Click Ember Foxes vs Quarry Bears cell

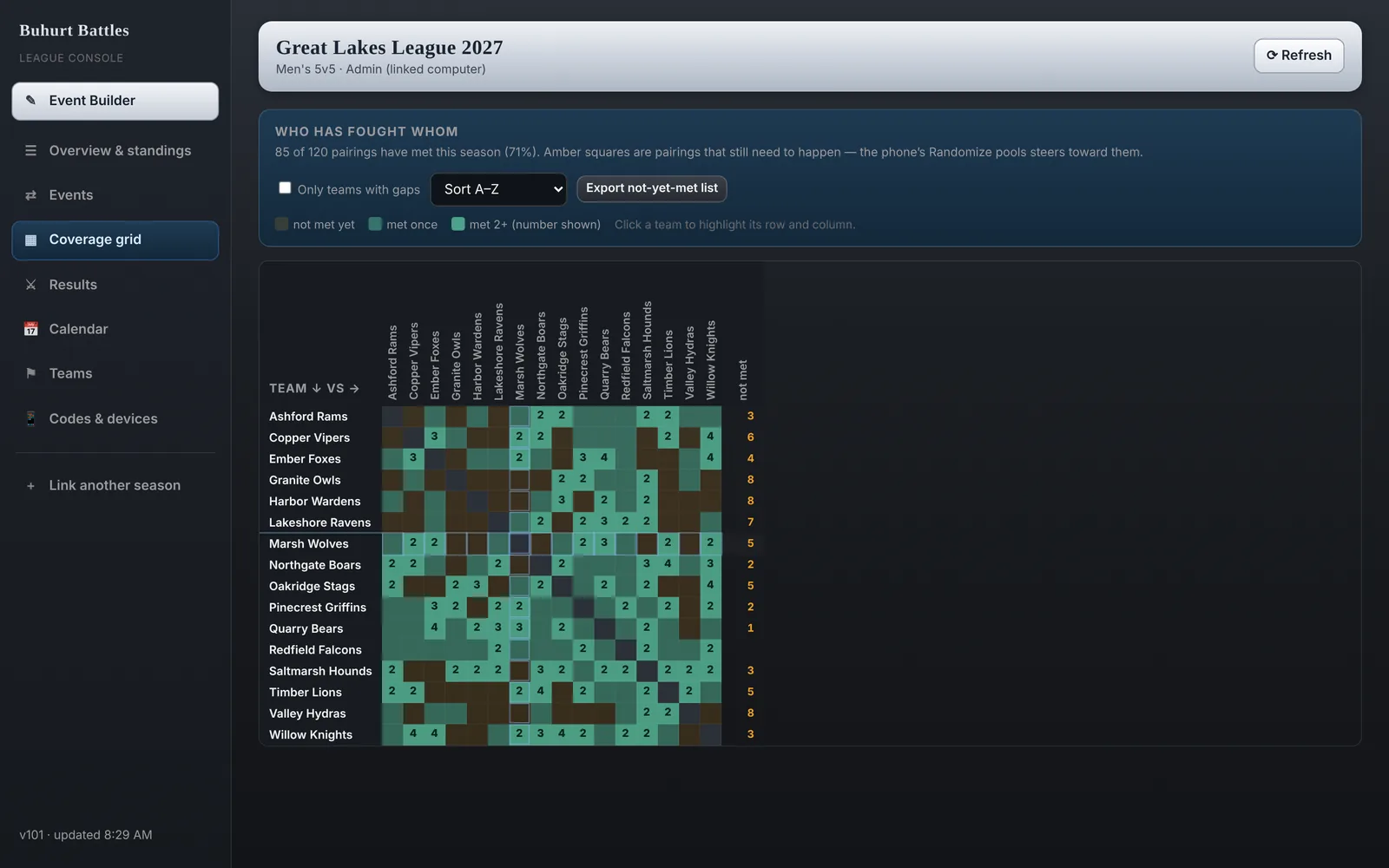(x=604, y=458)
